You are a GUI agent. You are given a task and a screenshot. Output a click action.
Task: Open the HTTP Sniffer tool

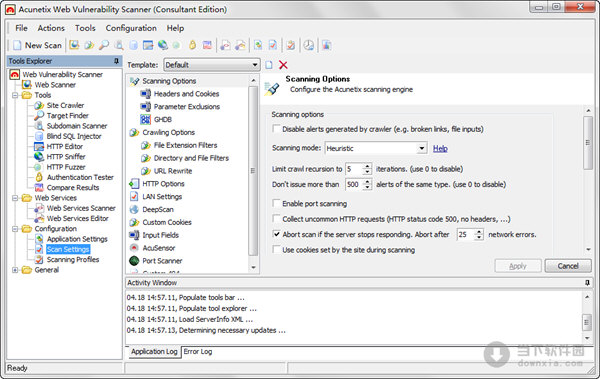(66, 157)
